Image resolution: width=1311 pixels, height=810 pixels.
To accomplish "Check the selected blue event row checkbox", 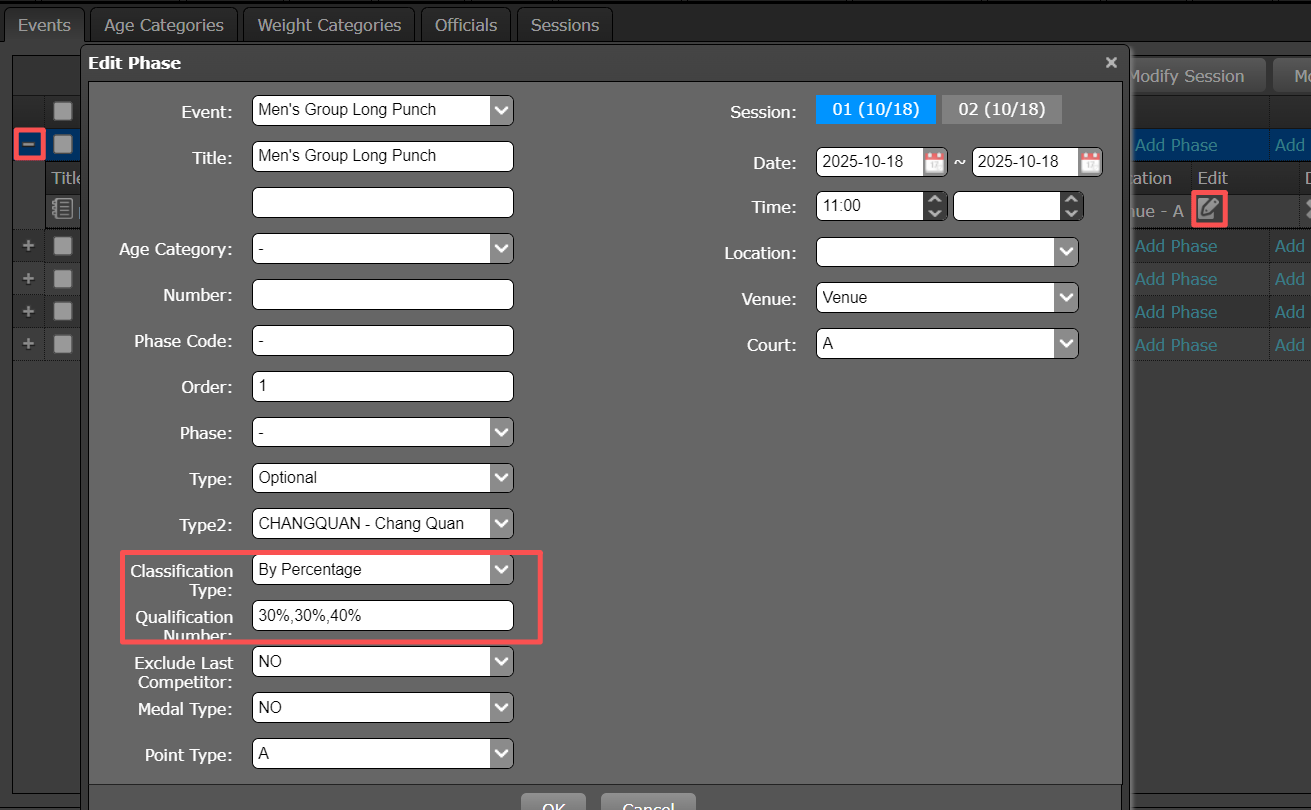I will point(63,144).
